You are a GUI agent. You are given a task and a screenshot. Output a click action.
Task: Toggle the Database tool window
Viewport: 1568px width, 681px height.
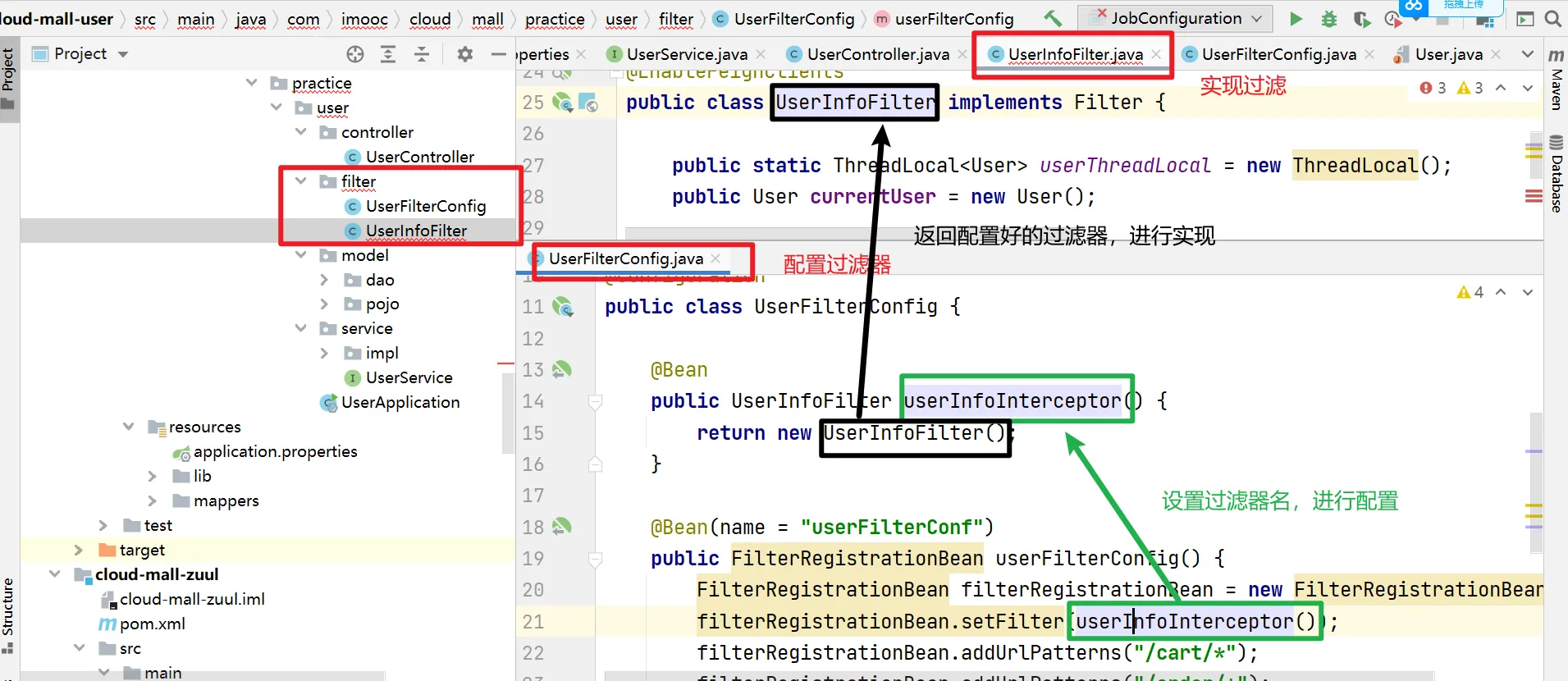(1556, 174)
